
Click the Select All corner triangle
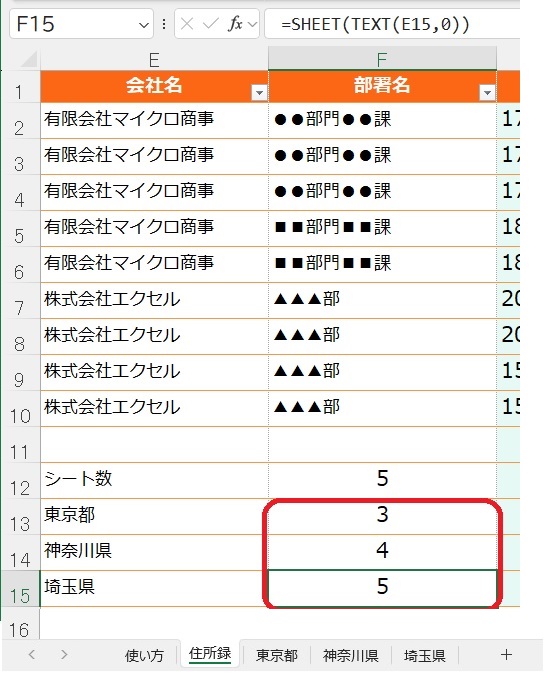29,60
